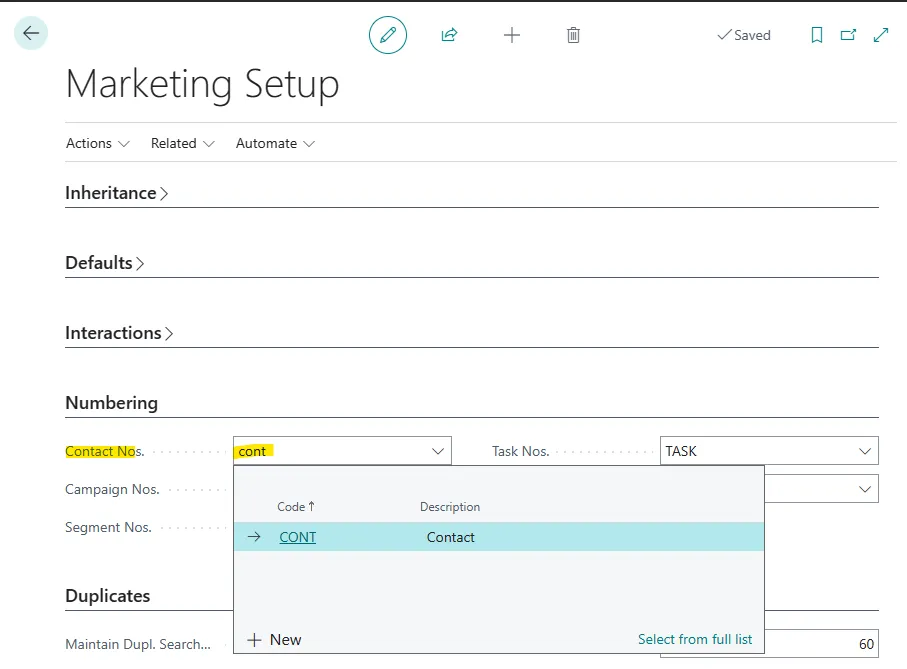Expand the Defaults section
Image resolution: width=907 pixels, height=669 pixels.
(104, 263)
